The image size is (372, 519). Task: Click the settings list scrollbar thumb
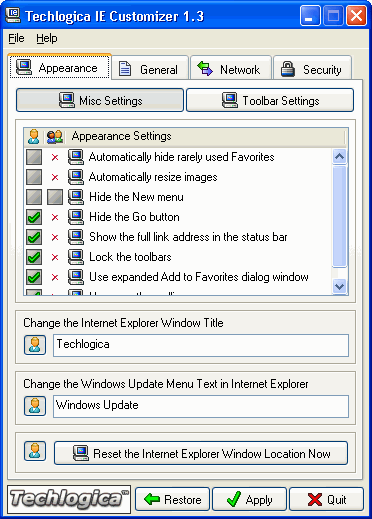point(340,216)
